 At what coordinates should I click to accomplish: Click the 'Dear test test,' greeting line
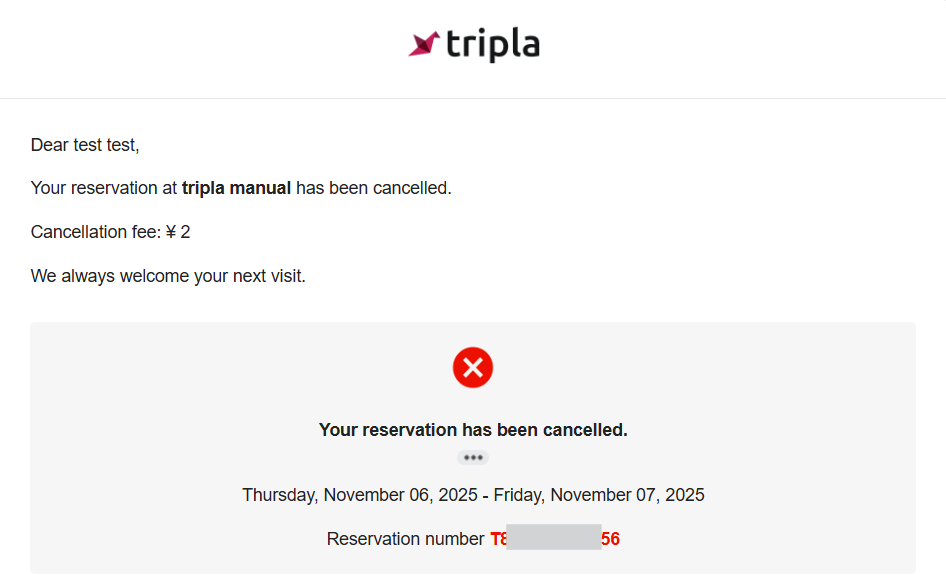click(x=85, y=145)
